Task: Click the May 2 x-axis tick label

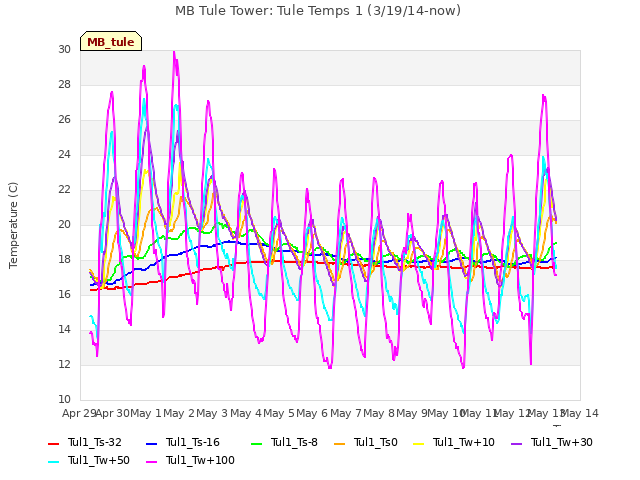Action: click(179, 413)
